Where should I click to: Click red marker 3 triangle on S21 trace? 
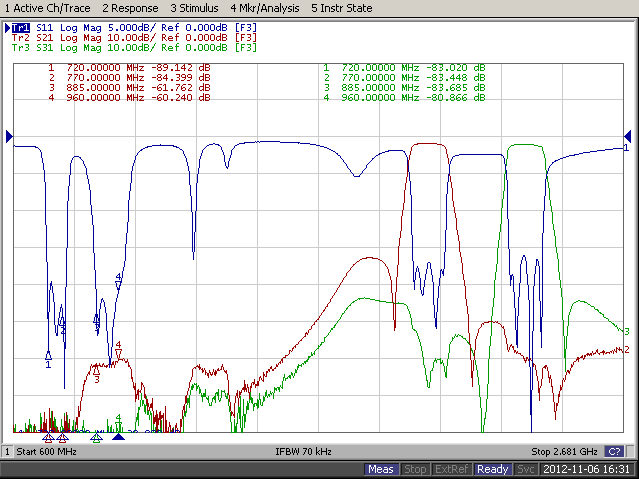(96, 369)
